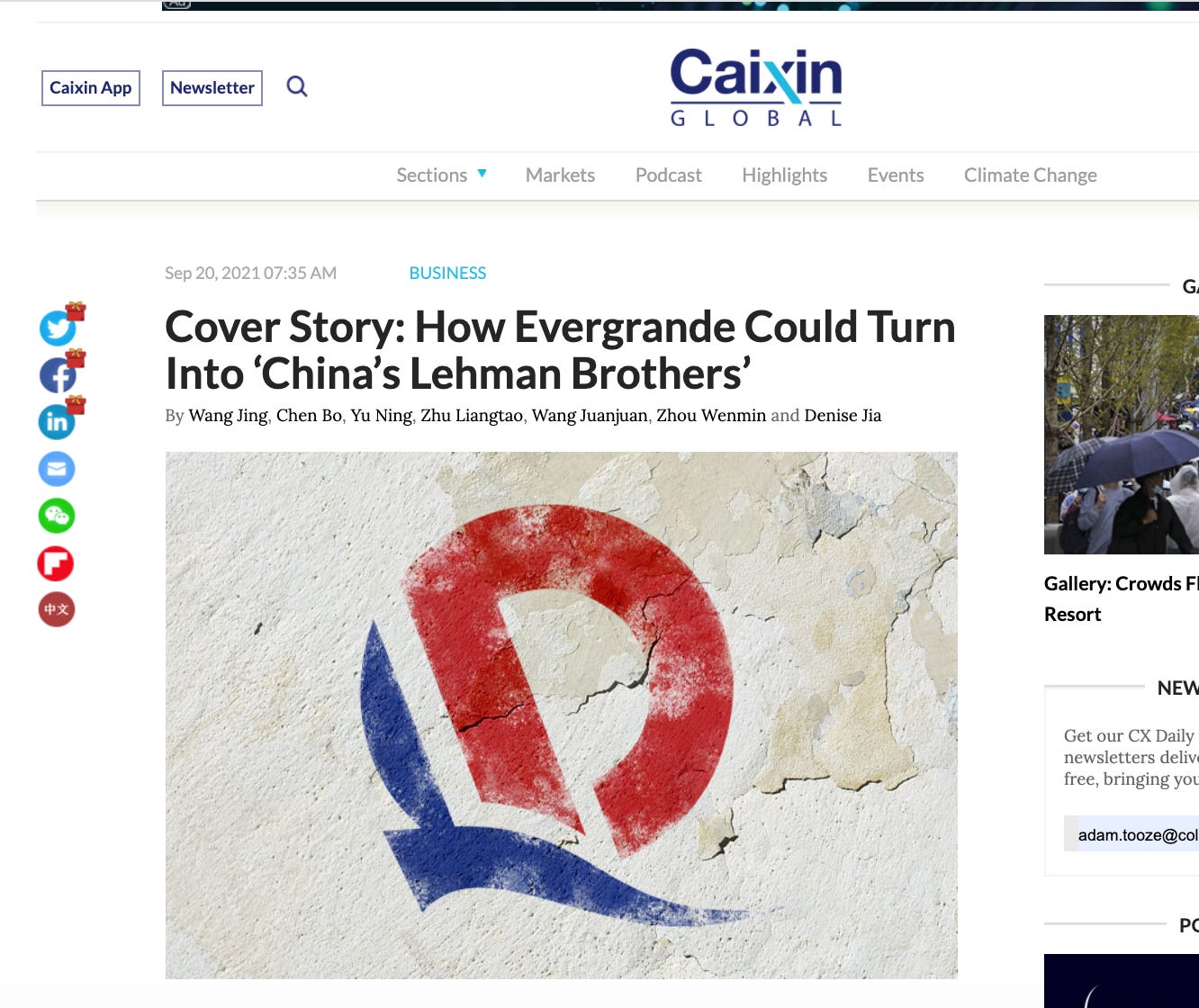Viewport: 1199px width, 1008px height.
Task: Share article via email icon
Action: [57, 469]
